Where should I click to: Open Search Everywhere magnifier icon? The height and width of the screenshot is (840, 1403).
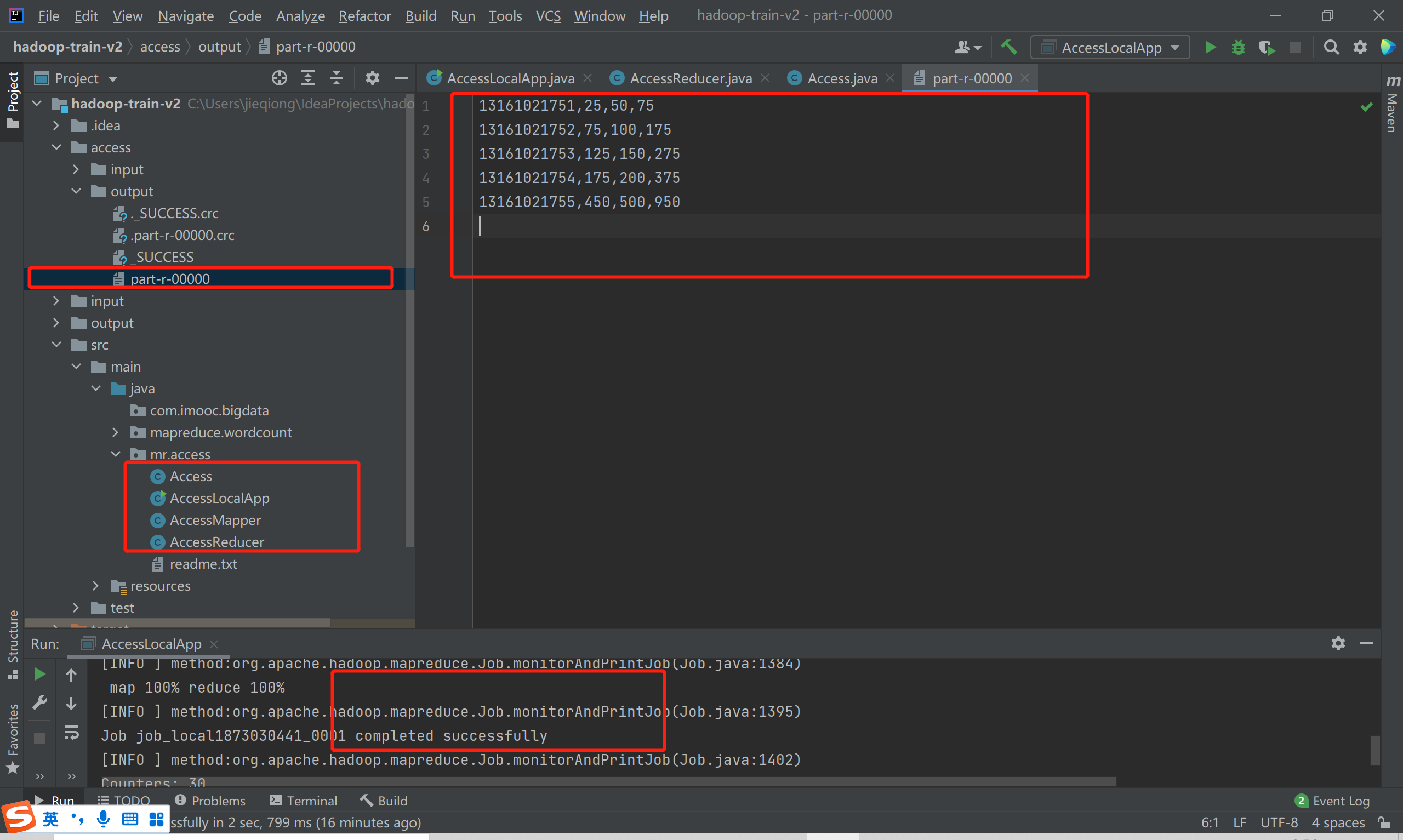(1331, 48)
